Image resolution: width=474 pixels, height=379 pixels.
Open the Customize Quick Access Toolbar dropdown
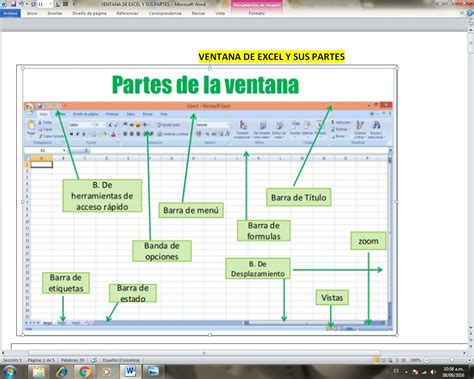coord(74,4)
